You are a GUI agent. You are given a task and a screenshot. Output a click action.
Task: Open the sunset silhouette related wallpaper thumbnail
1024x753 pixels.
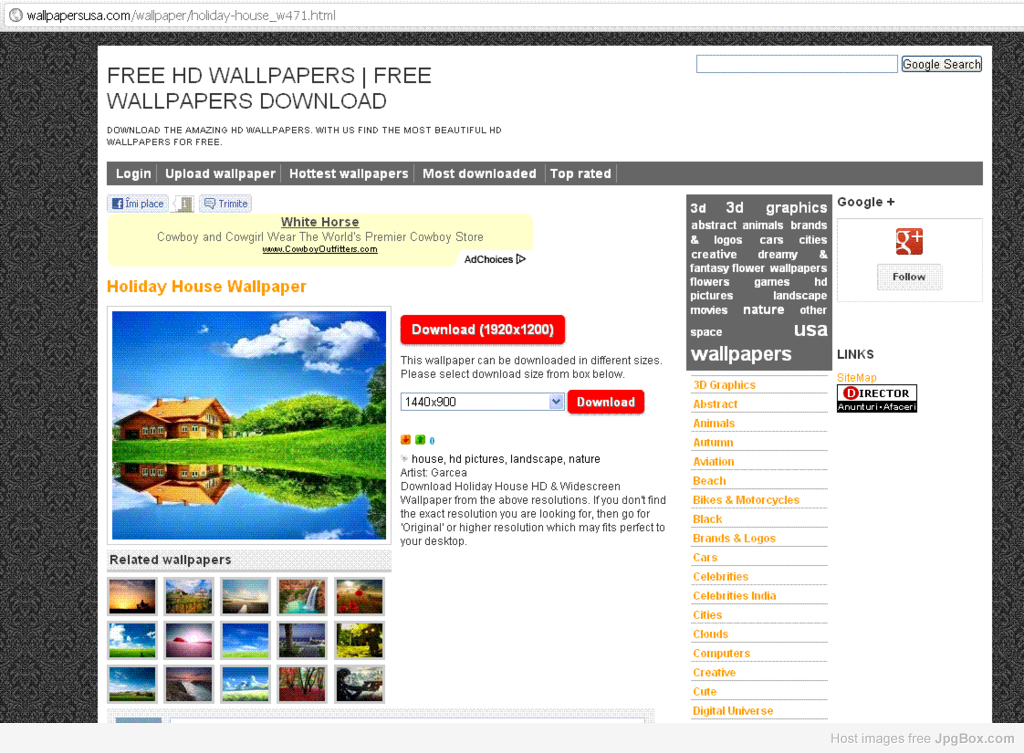coord(132,597)
